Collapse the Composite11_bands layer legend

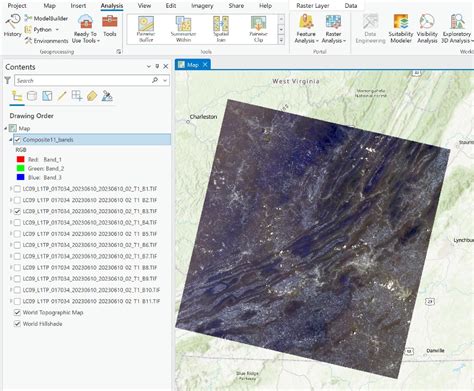coord(11,140)
